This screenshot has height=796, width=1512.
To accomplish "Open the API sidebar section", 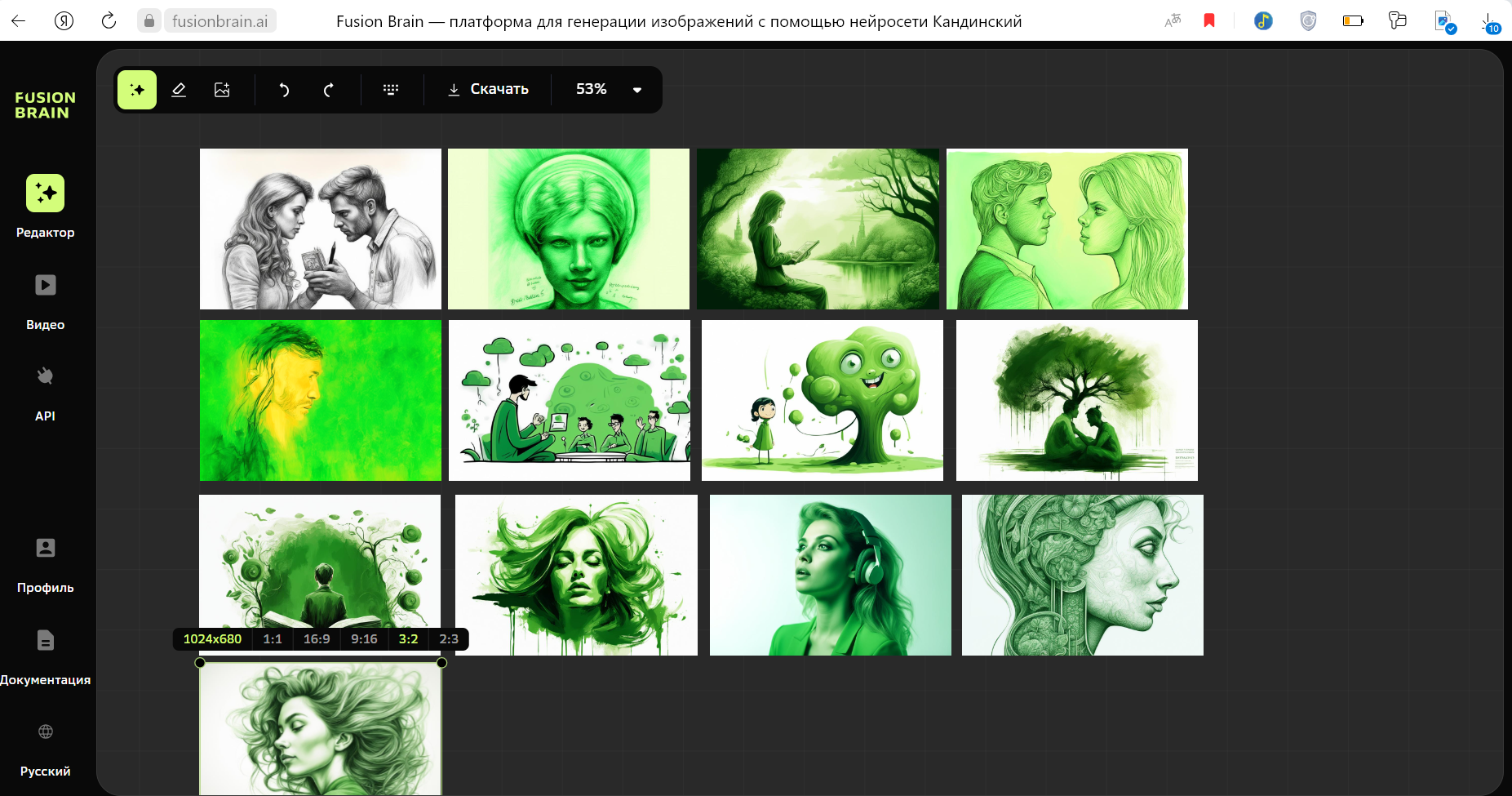I will [45, 394].
